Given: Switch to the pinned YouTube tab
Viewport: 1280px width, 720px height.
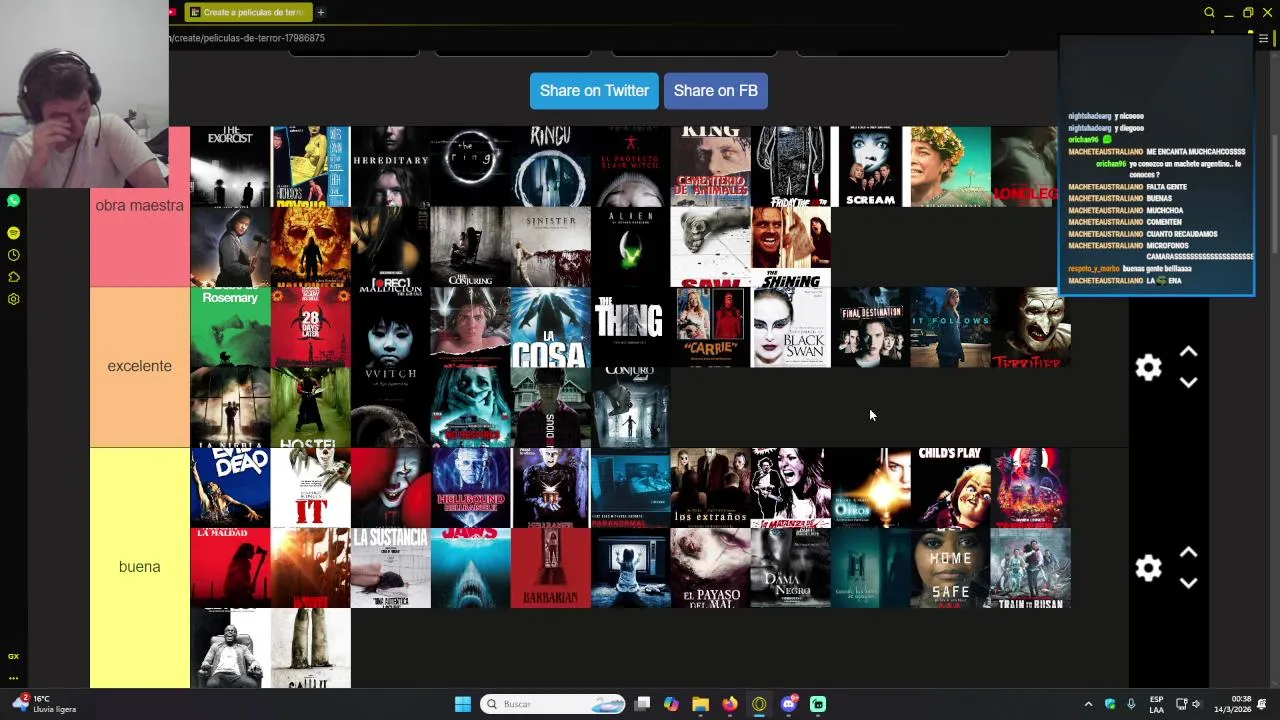Looking at the screenshot, I should click(x=173, y=12).
